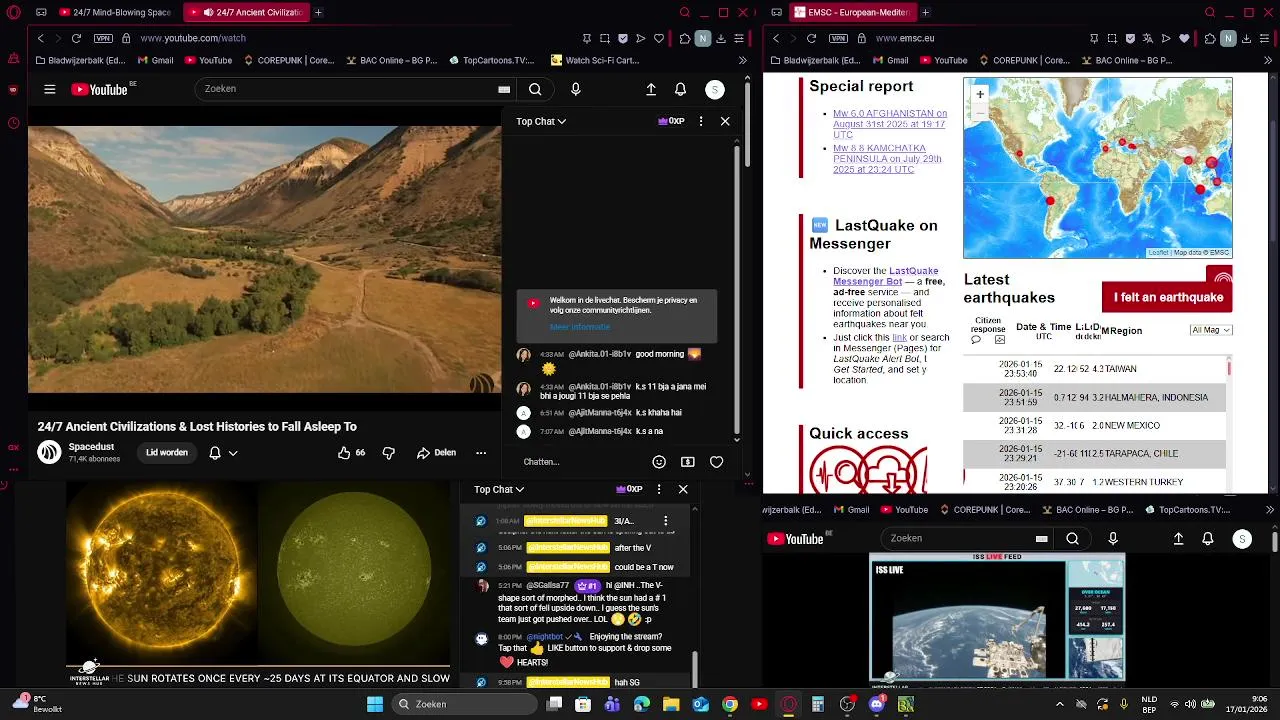1280x720 pixels.
Task: Click the lower chat scrollbar thumb
Action: point(695,669)
